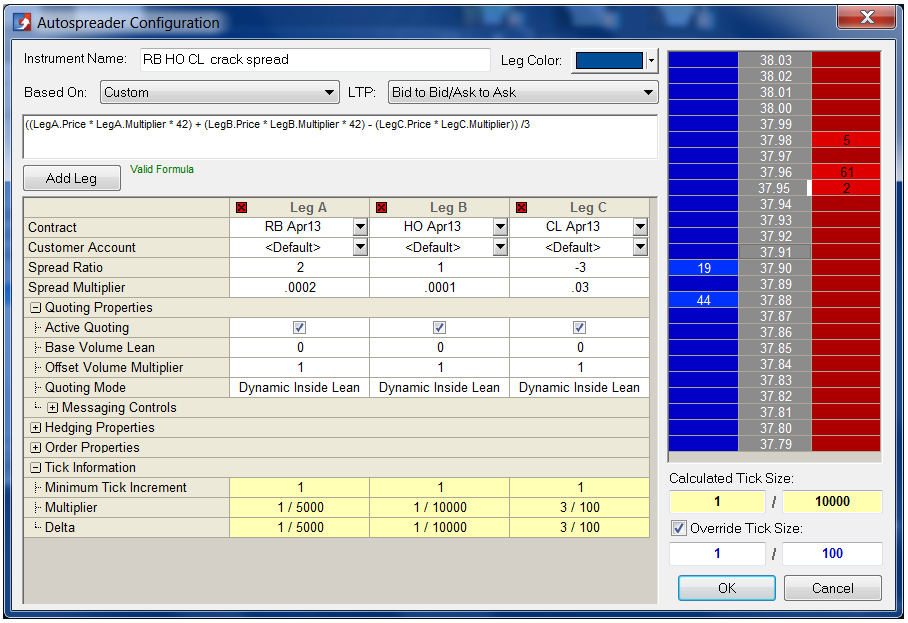Disable the Override Tick Size checkbox
This screenshot has width=908, height=623.
(x=679, y=529)
